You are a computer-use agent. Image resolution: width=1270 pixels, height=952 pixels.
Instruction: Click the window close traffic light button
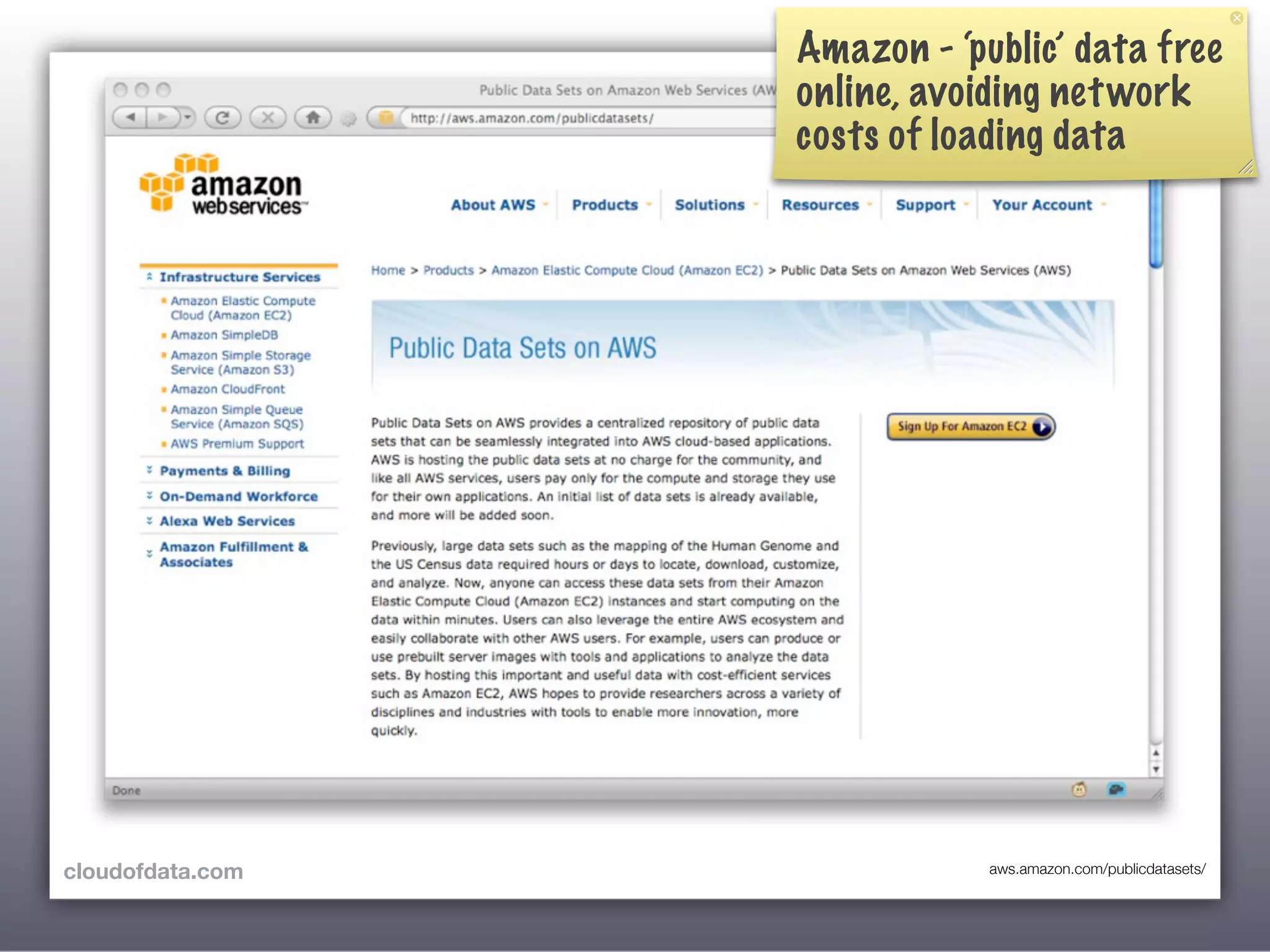pyautogui.click(x=120, y=90)
